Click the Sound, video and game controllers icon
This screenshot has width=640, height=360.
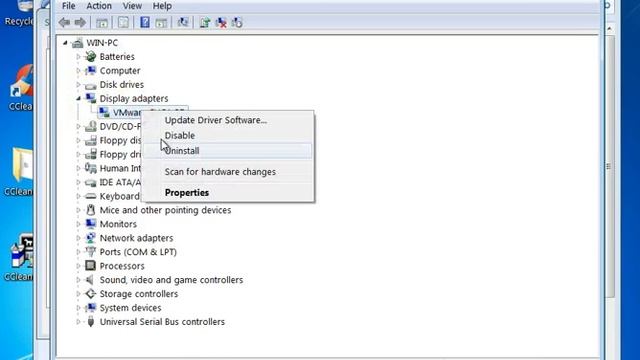[91, 280]
